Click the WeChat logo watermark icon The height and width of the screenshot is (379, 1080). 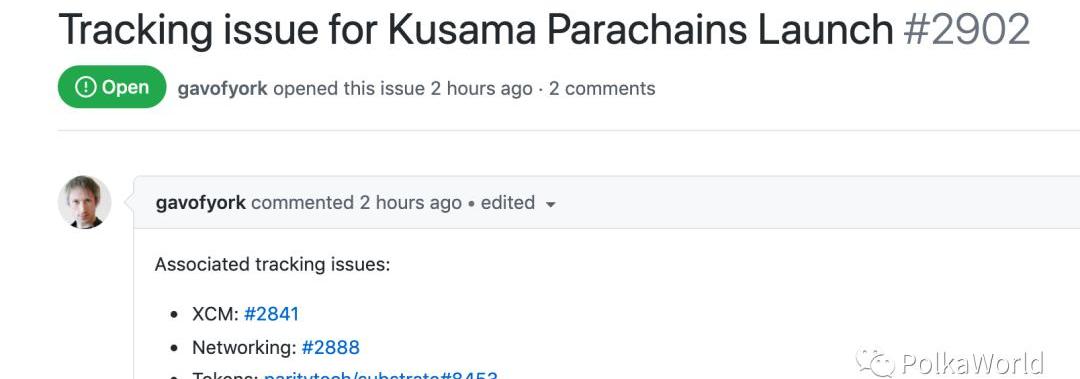[x=875, y=361]
